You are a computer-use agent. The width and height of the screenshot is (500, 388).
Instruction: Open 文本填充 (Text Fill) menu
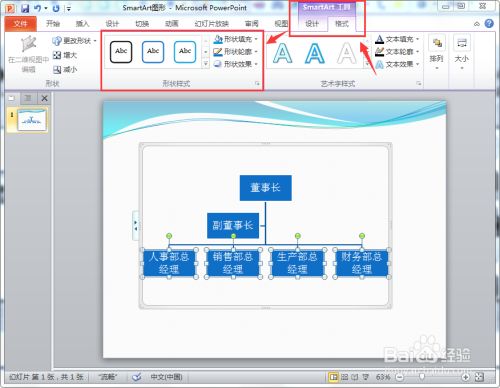pyautogui.click(x=397, y=39)
